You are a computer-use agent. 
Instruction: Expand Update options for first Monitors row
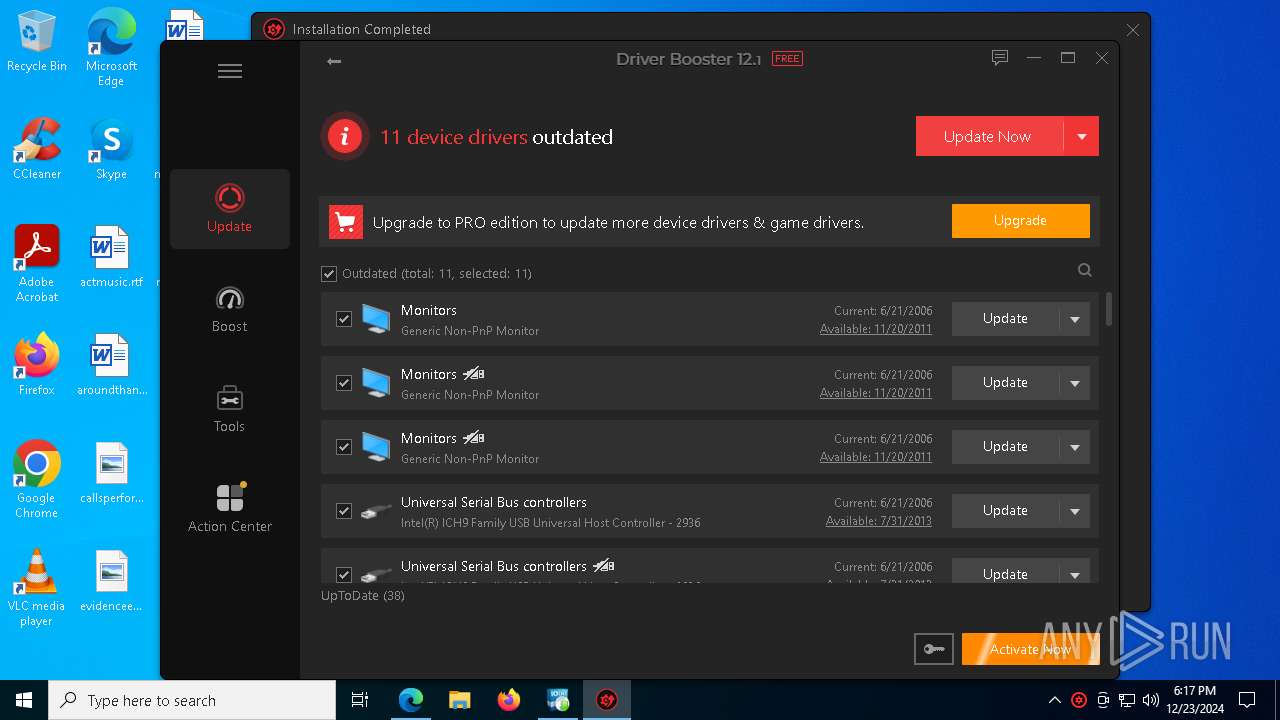coord(1075,319)
